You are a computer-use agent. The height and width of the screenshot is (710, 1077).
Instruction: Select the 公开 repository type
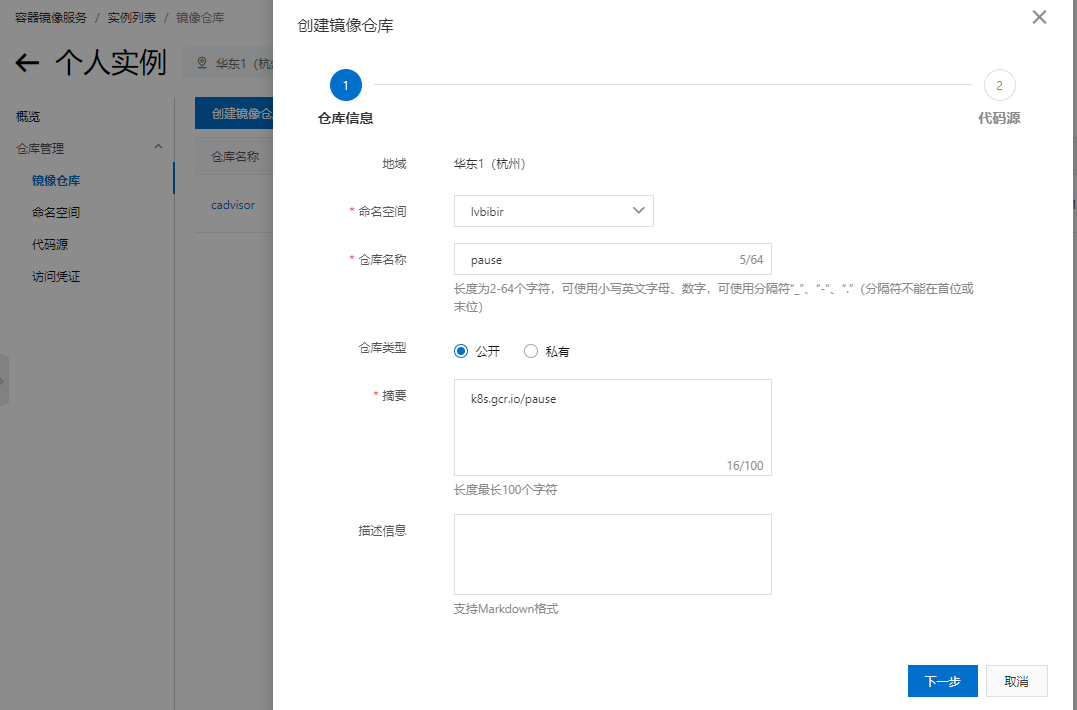pos(461,351)
